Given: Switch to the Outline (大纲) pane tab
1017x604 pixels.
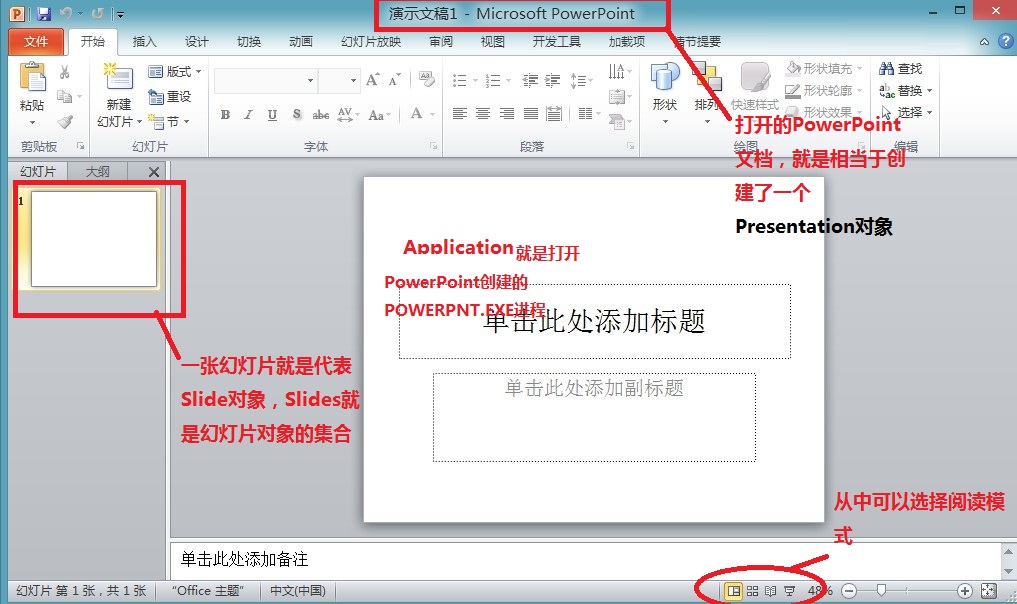Looking at the screenshot, I should click(98, 172).
